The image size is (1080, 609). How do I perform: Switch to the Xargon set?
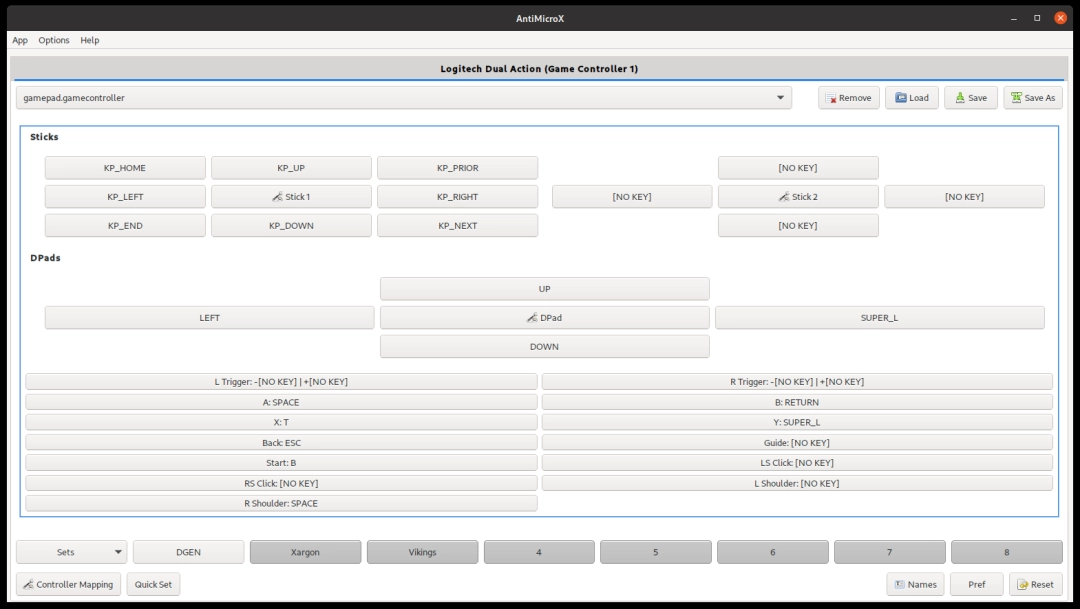(305, 551)
